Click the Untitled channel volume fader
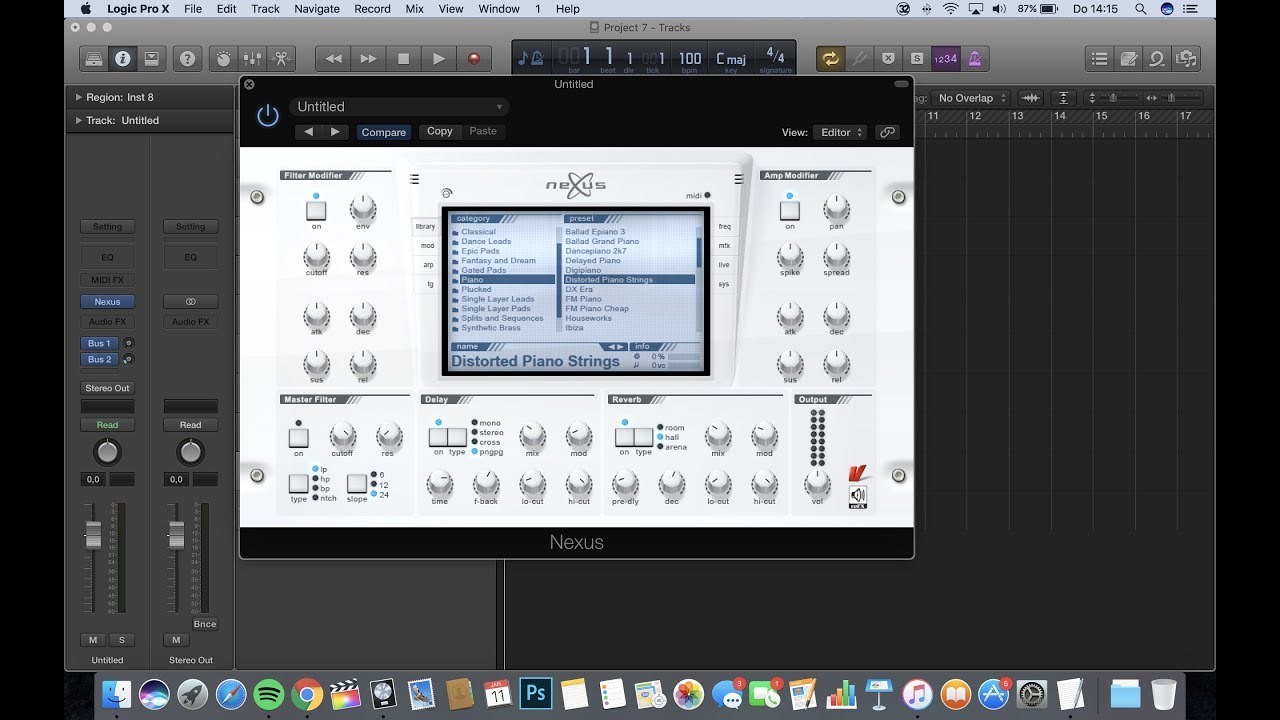 tap(93, 536)
